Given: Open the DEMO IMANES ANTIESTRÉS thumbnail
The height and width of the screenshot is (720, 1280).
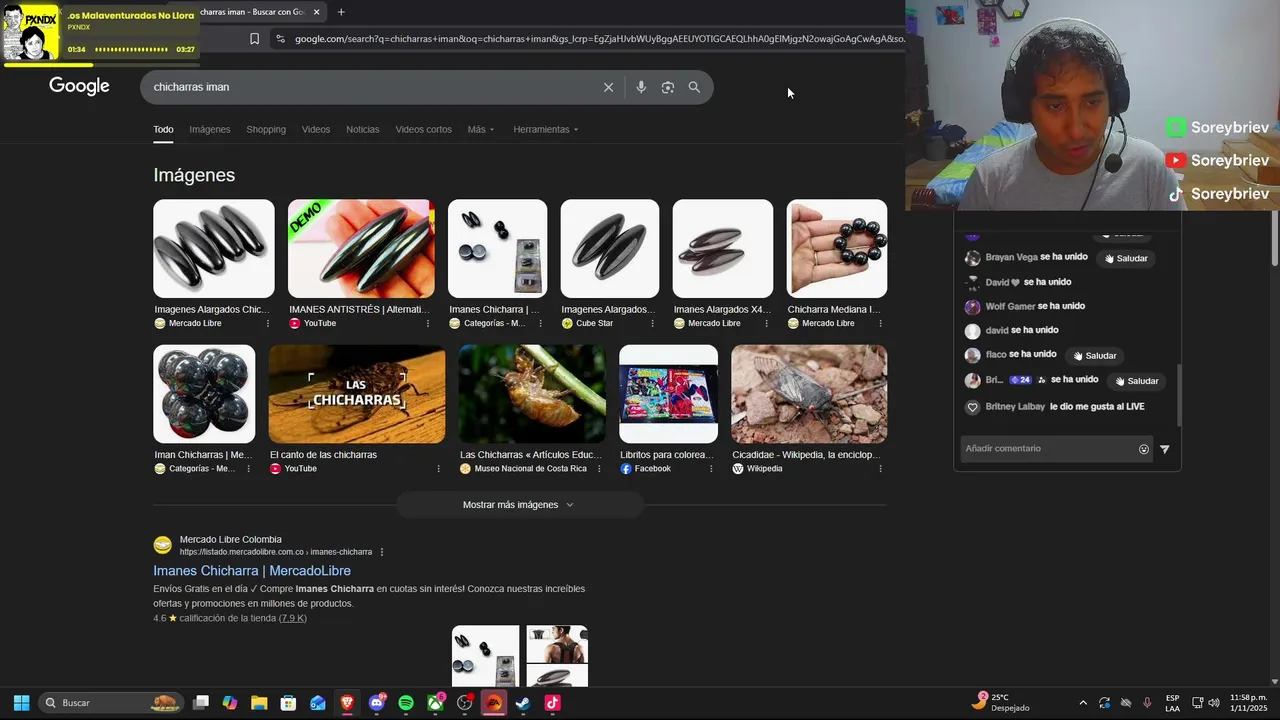Looking at the screenshot, I should point(361,248).
